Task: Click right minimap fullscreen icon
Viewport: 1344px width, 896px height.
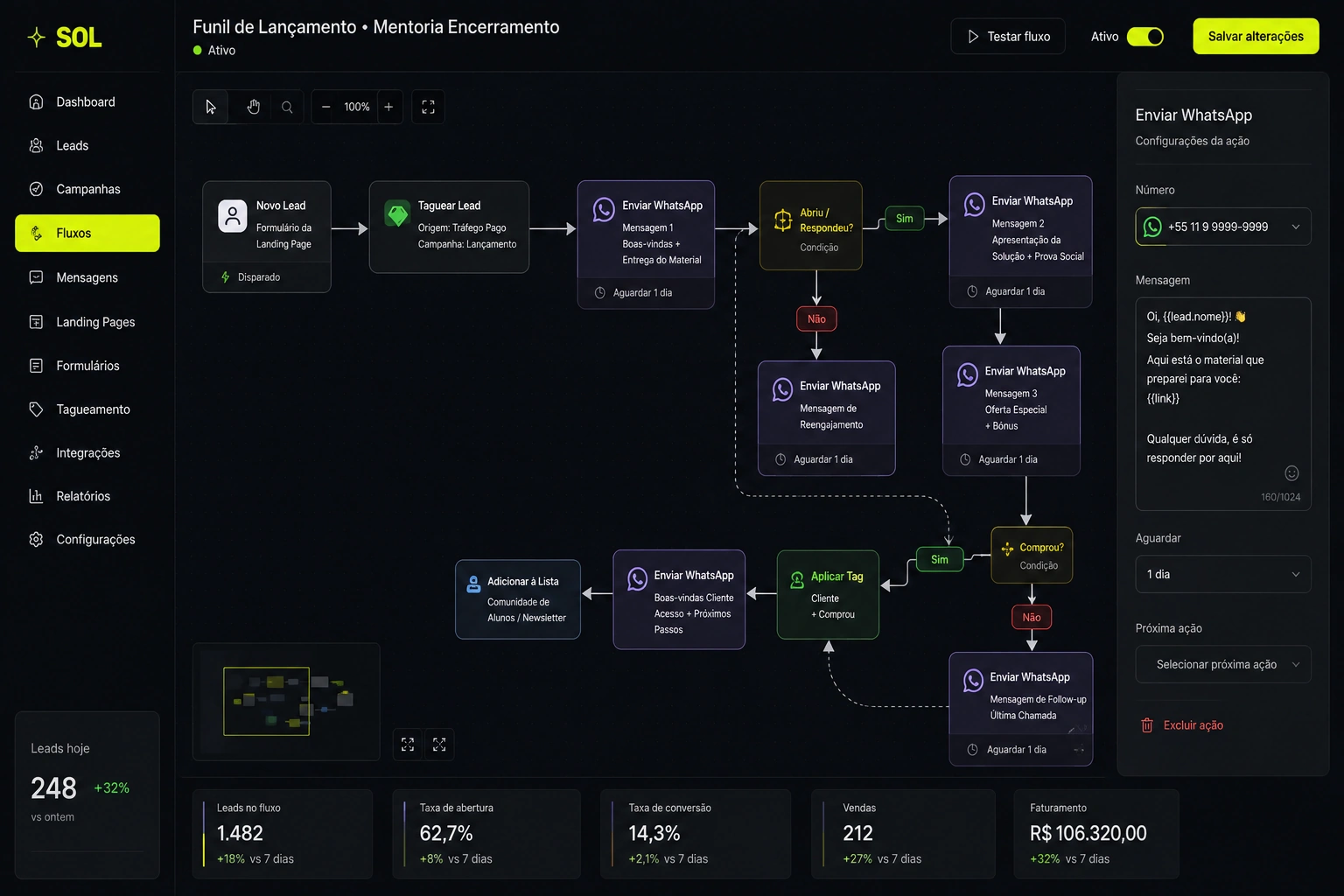Action: (439, 745)
